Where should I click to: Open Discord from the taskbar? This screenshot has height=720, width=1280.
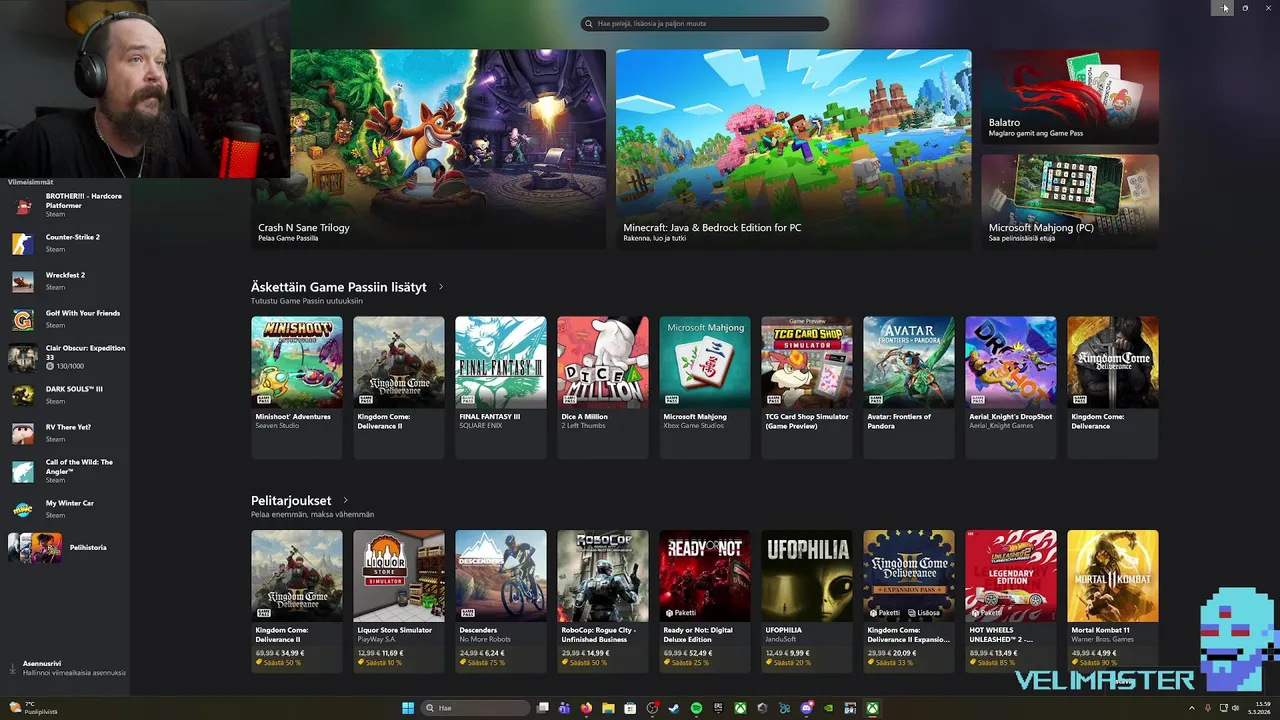coord(806,708)
